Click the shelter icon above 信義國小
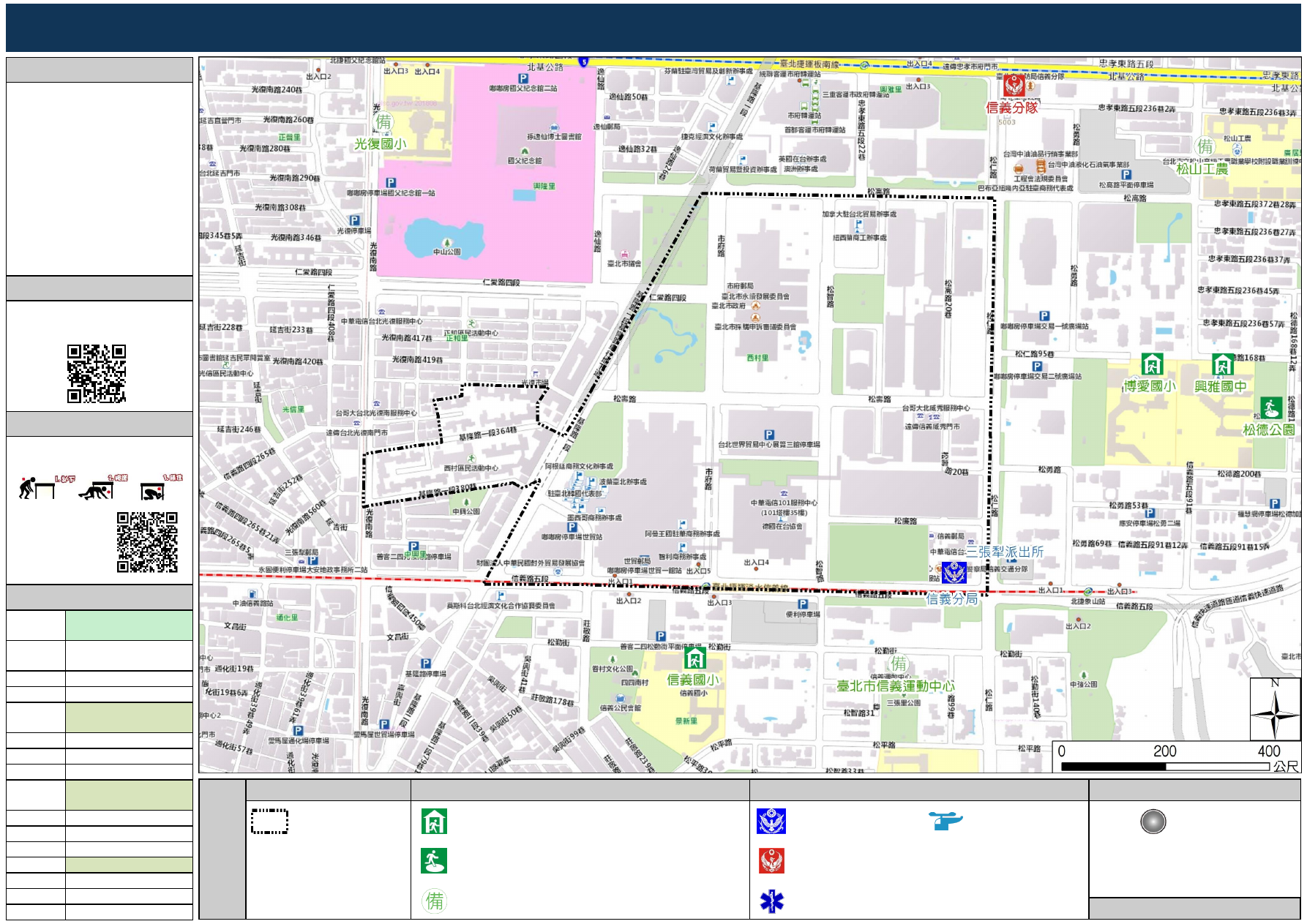 tap(694, 658)
